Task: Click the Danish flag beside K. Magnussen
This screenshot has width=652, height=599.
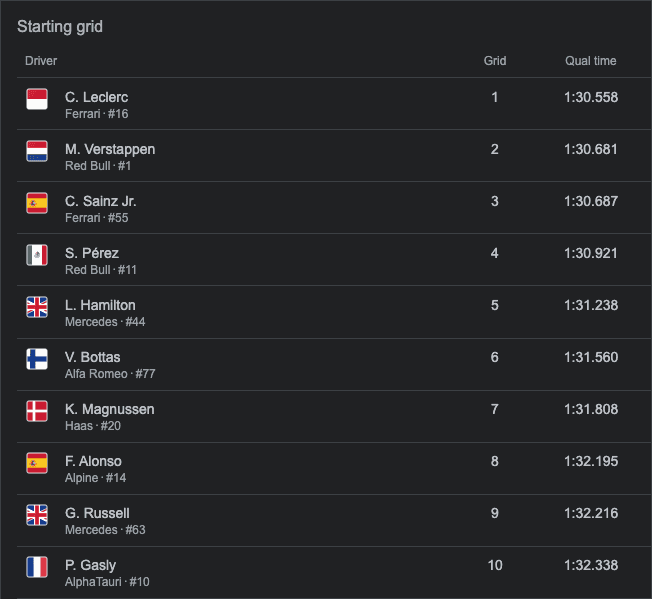Action: click(x=37, y=411)
